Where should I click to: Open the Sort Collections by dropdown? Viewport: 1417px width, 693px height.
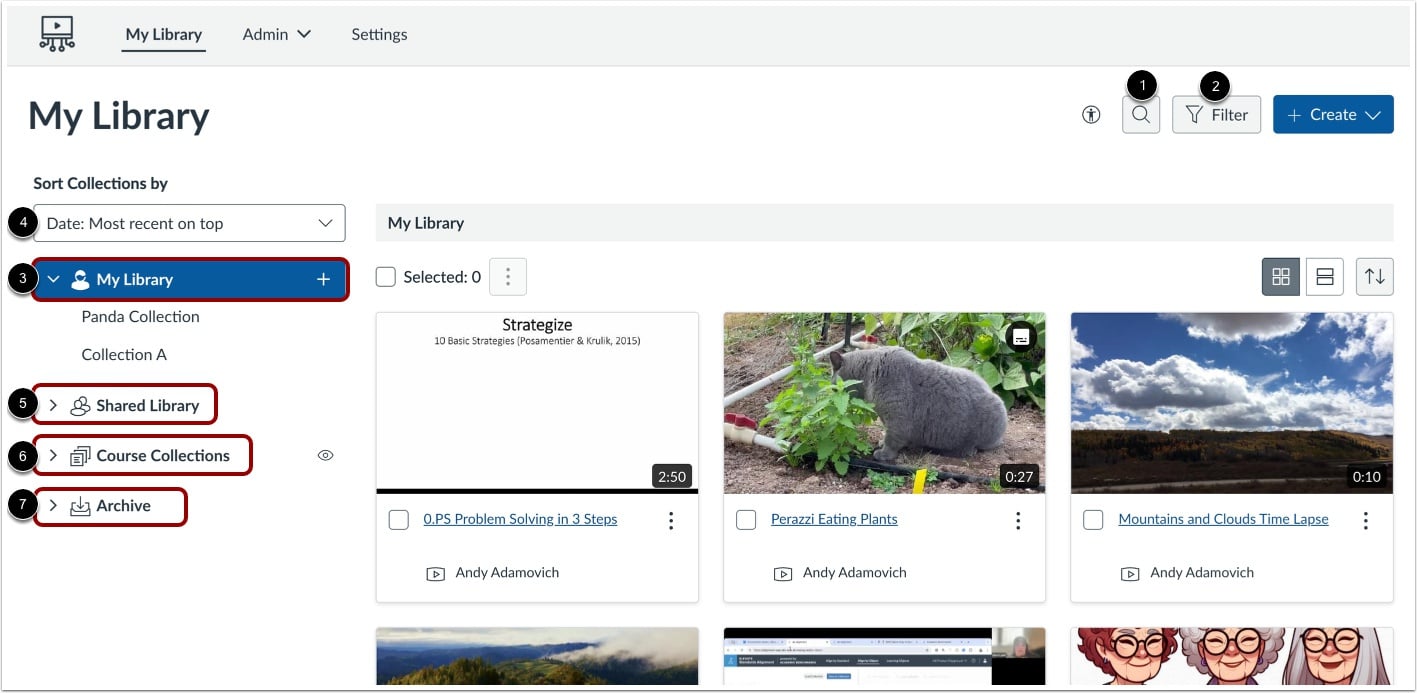189,223
